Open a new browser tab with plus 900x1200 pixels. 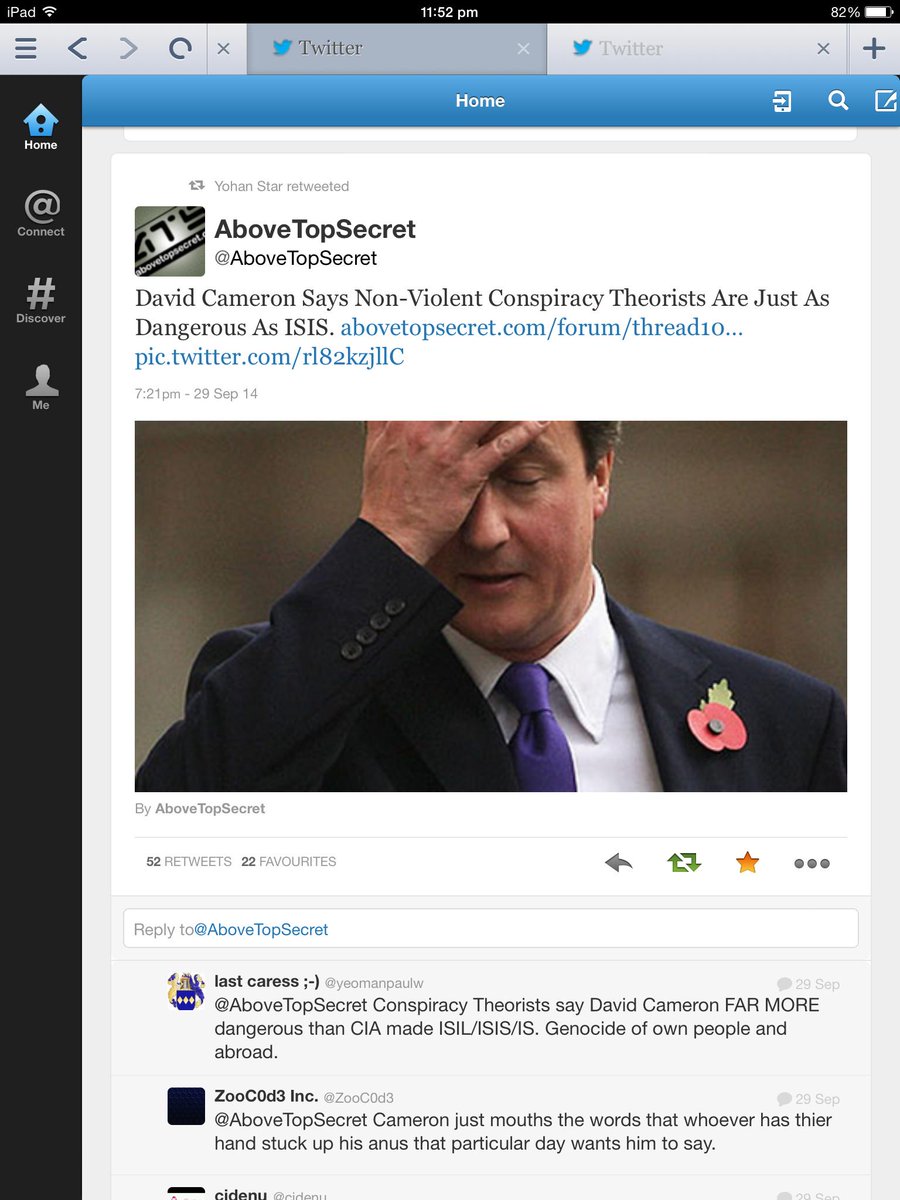(x=874, y=48)
